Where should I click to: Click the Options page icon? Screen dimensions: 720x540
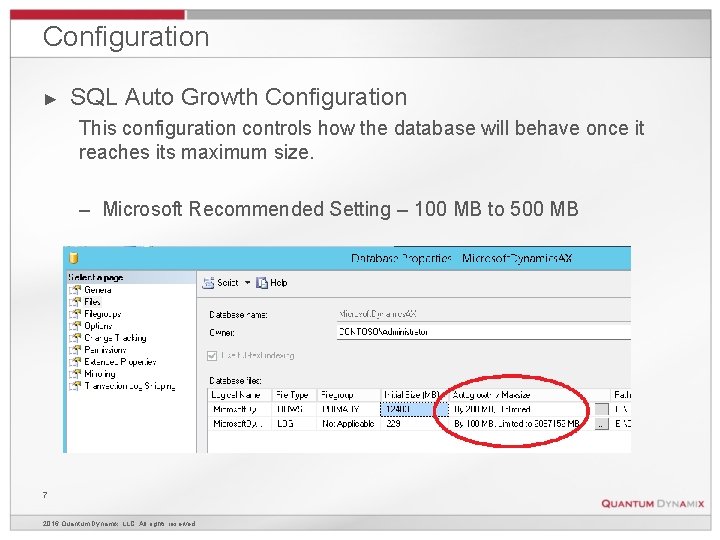pyautogui.click(x=75, y=326)
